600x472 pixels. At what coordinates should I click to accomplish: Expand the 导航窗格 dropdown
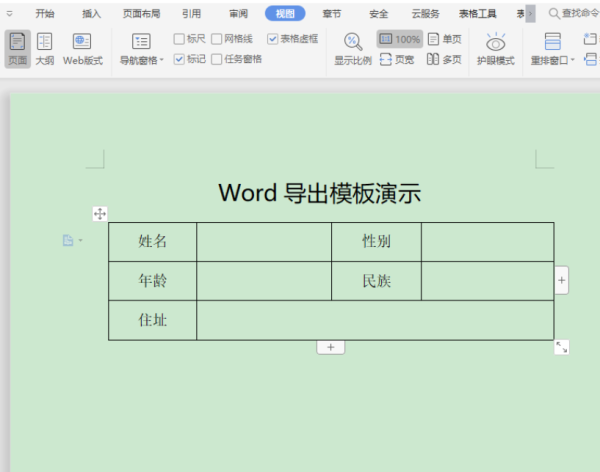pos(142,60)
